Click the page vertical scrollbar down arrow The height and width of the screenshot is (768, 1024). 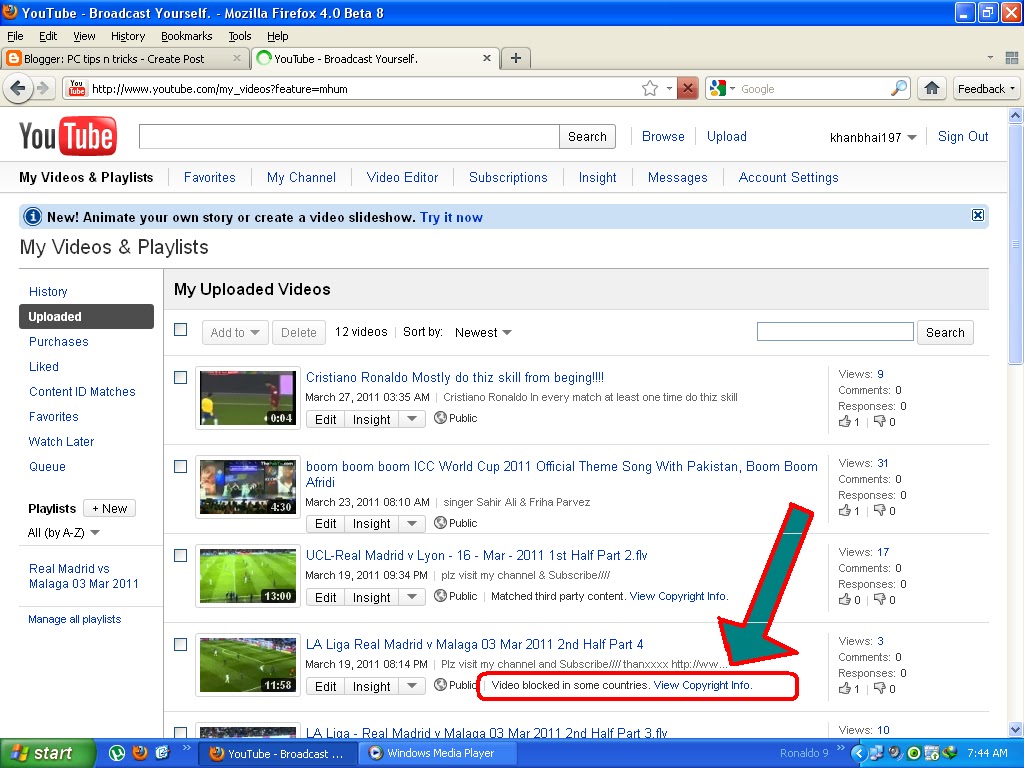point(1015,729)
